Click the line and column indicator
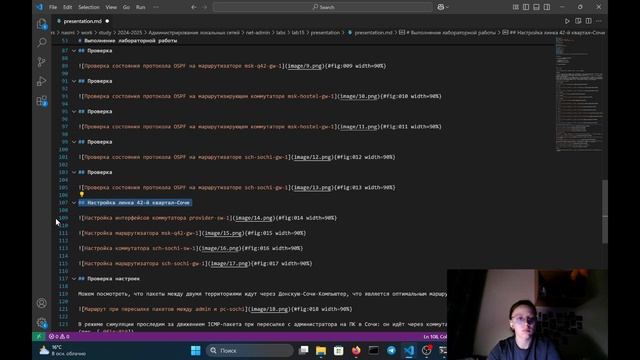 435,337
